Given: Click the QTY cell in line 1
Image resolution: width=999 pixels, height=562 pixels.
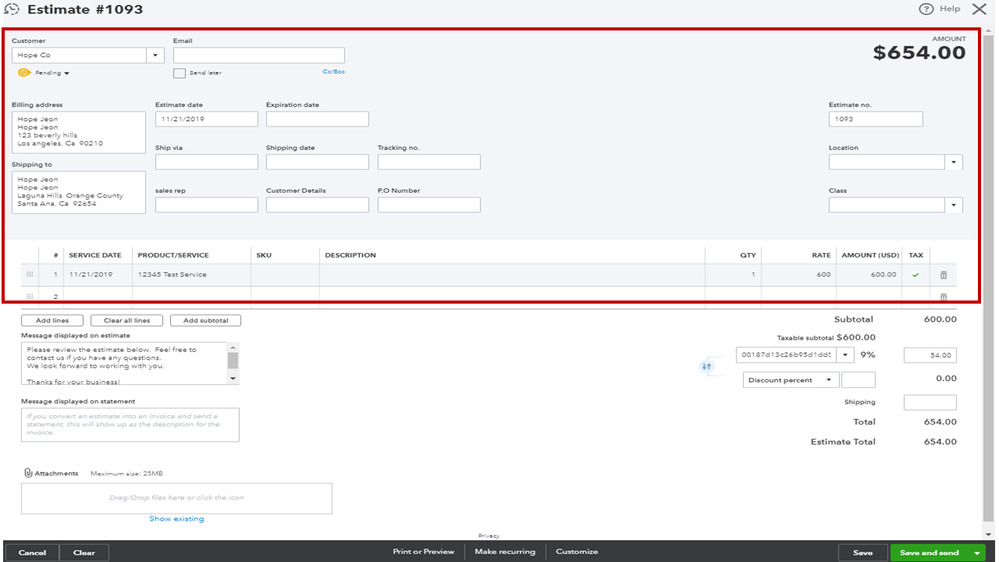Looking at the screenshot, I should 733,275.
